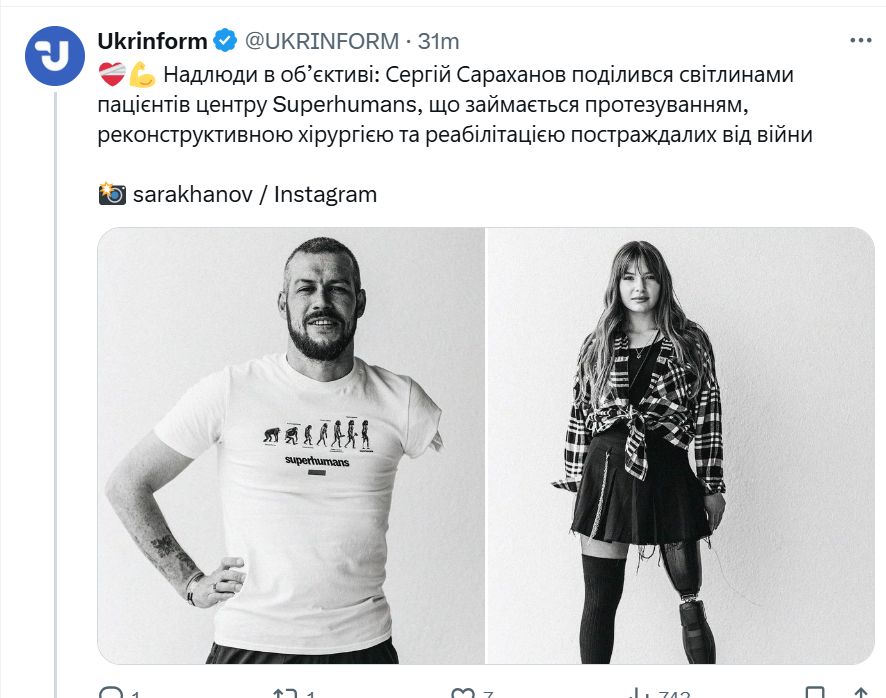Open the Ukrinform display name link
This screenshot has height=698, width=886.
pos(153,41)
